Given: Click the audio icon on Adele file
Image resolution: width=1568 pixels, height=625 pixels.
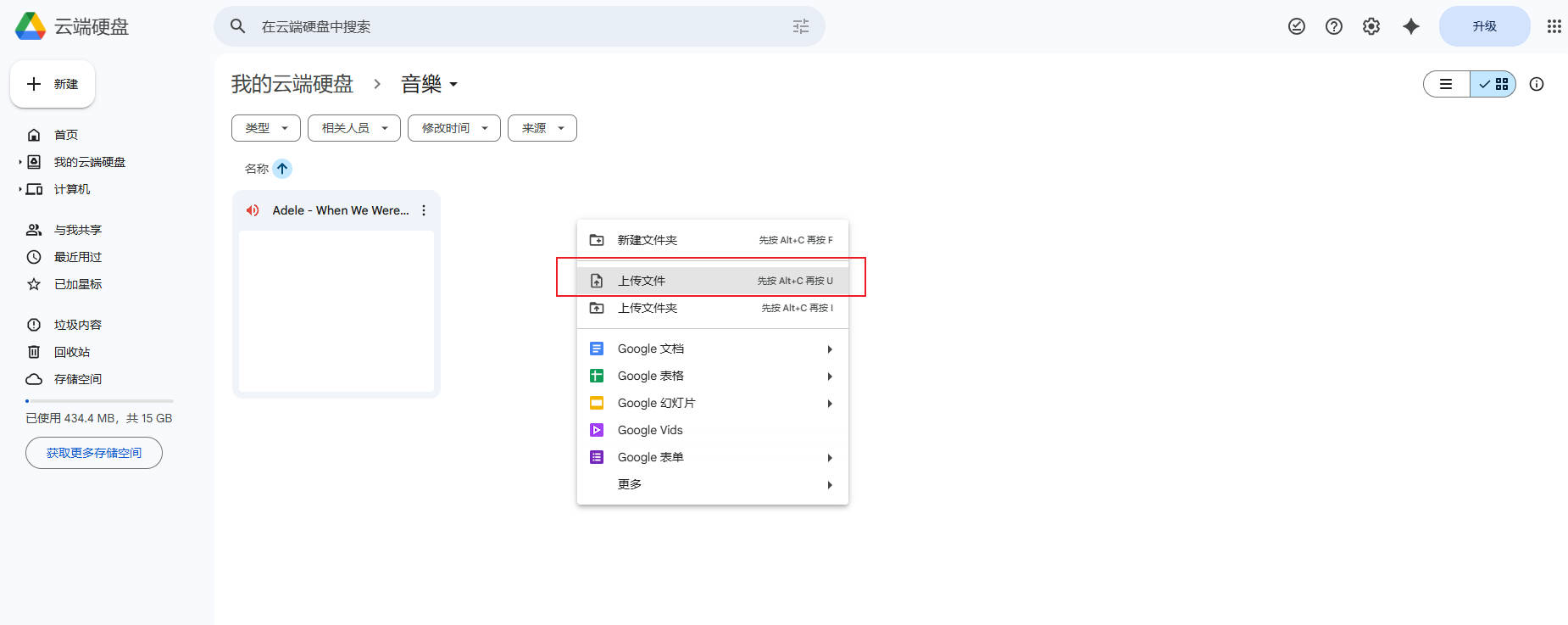Looking at the screenshot, I should coord(253,210).
